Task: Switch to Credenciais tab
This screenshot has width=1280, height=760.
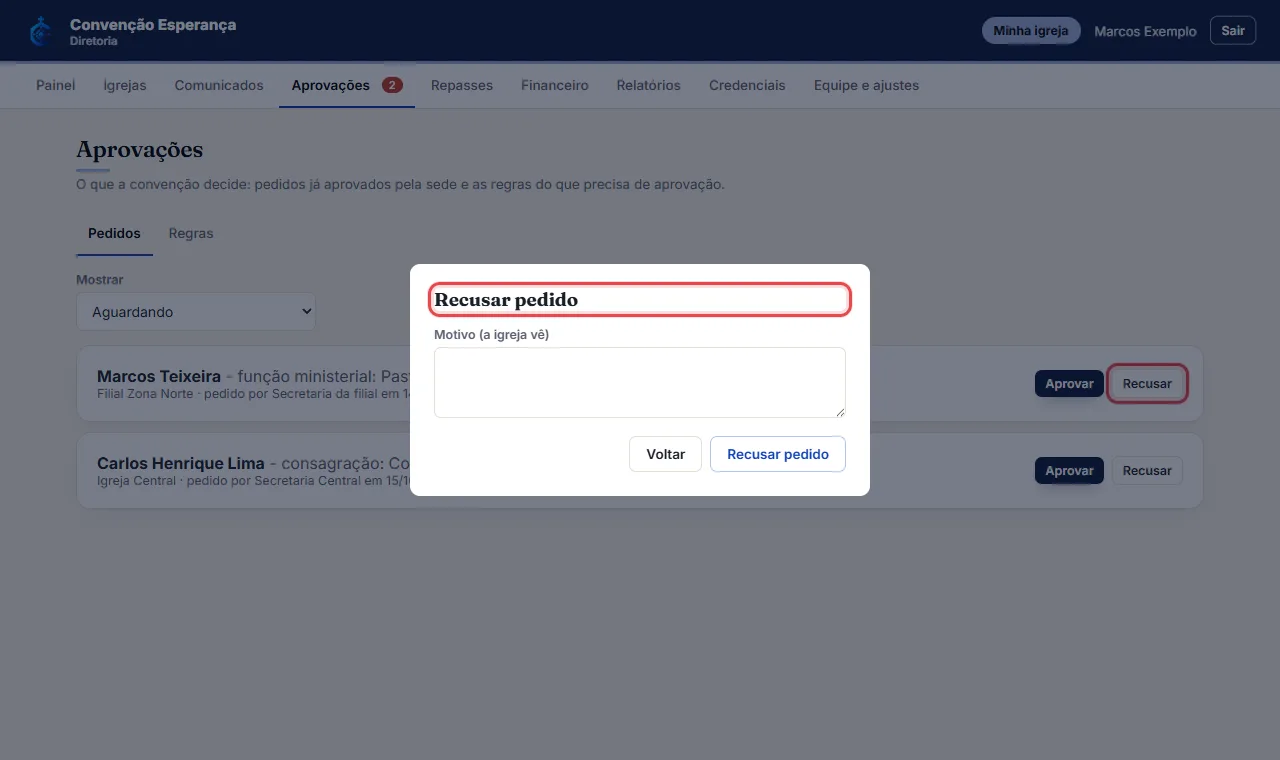Action: click(747, 85)
